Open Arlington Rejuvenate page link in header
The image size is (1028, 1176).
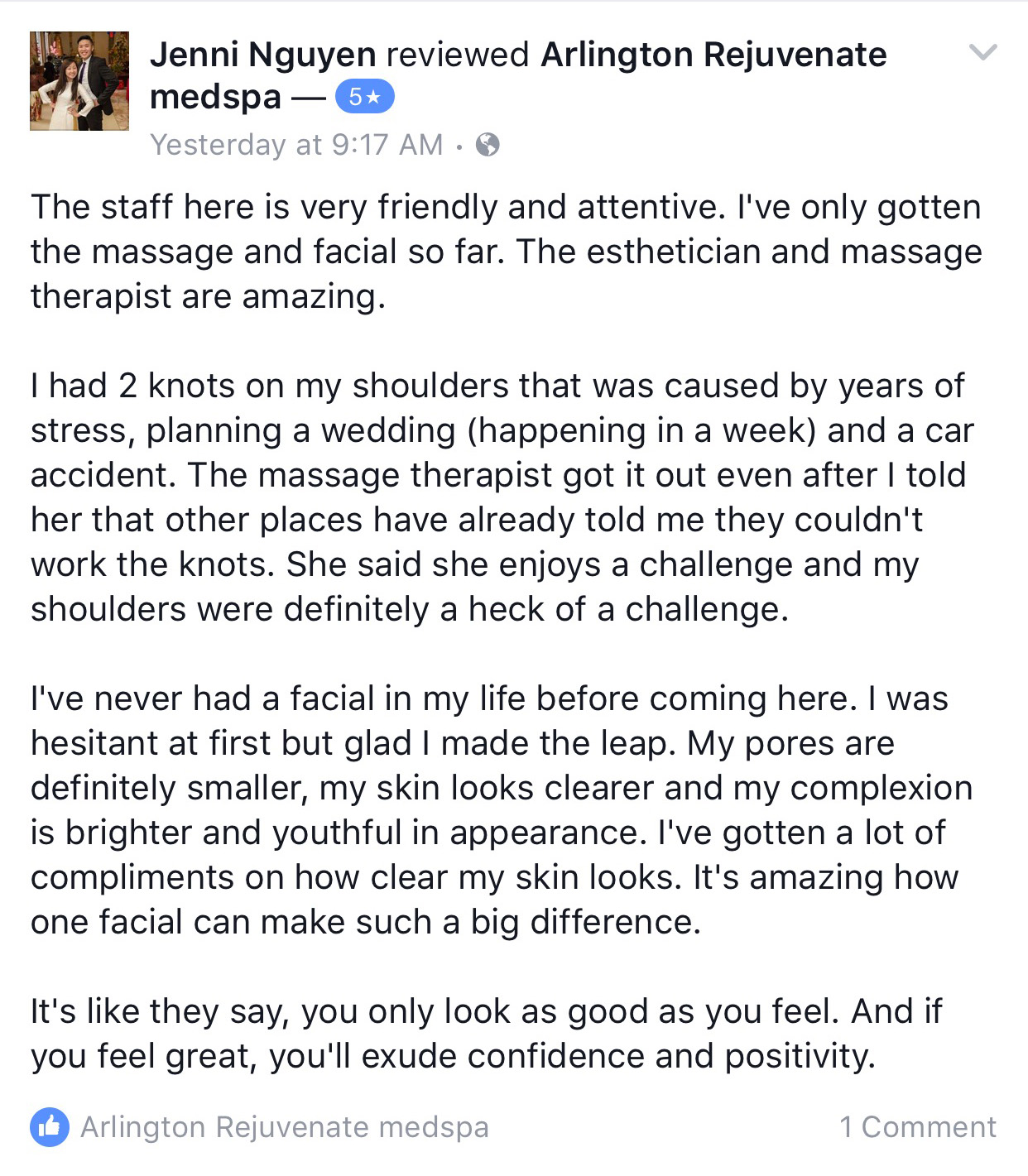click(x=713, y=55)
